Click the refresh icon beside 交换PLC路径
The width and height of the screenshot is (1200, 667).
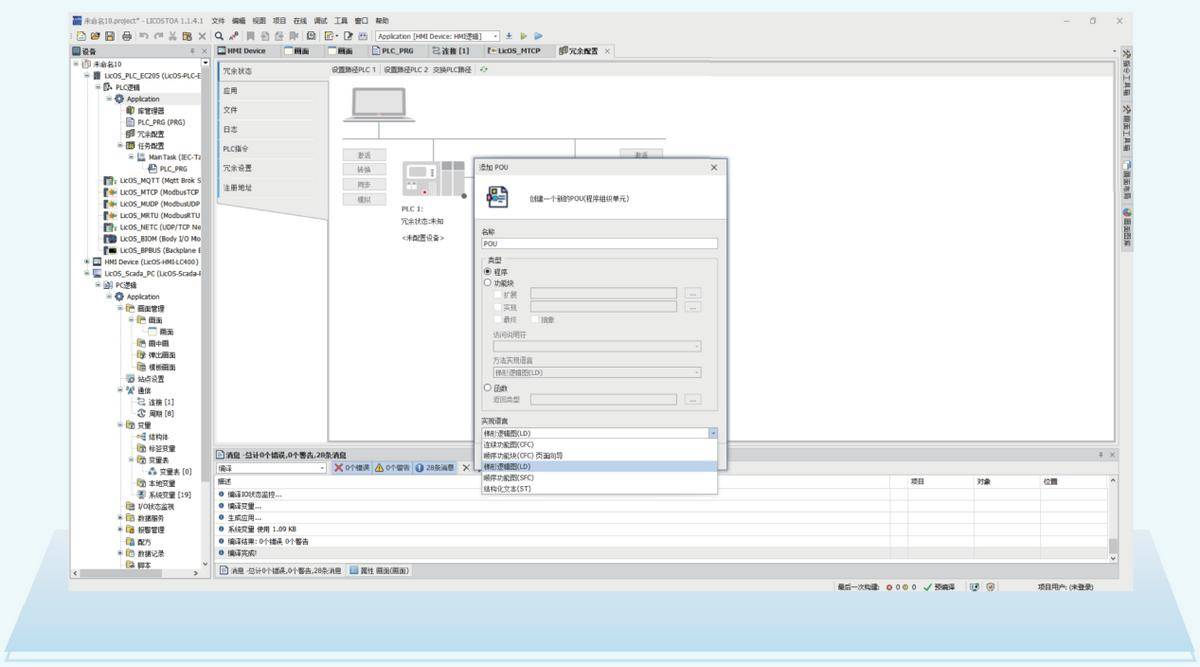coord(485,70)
